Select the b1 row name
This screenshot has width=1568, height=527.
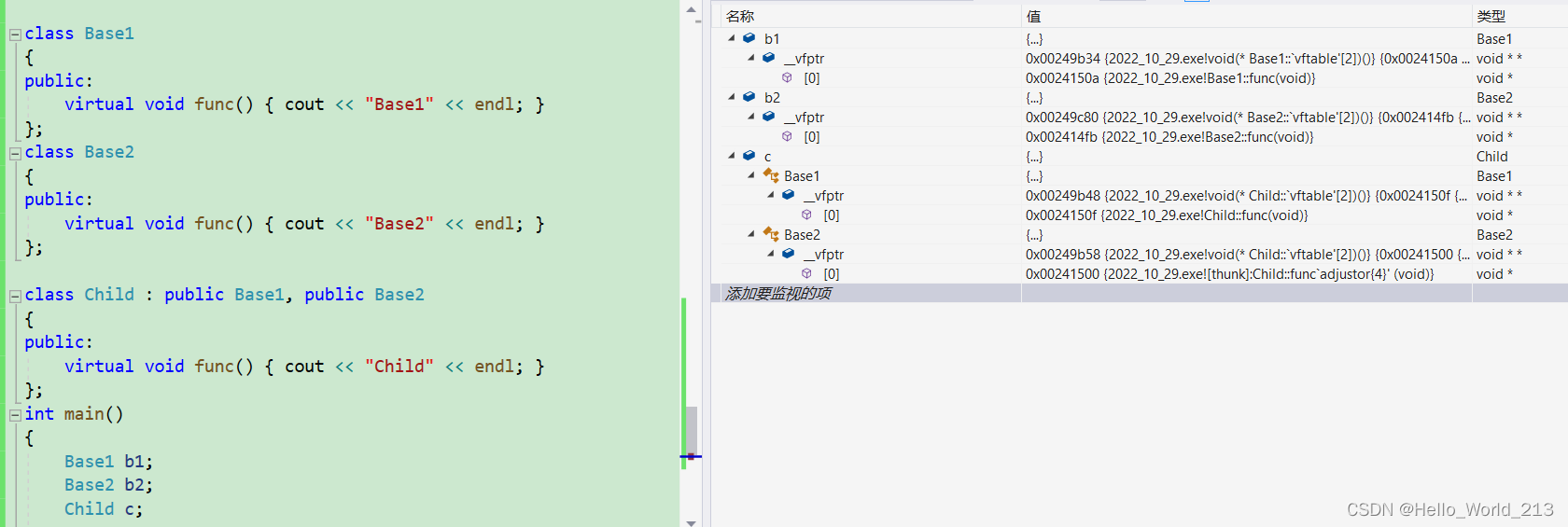tap(771, 38)
